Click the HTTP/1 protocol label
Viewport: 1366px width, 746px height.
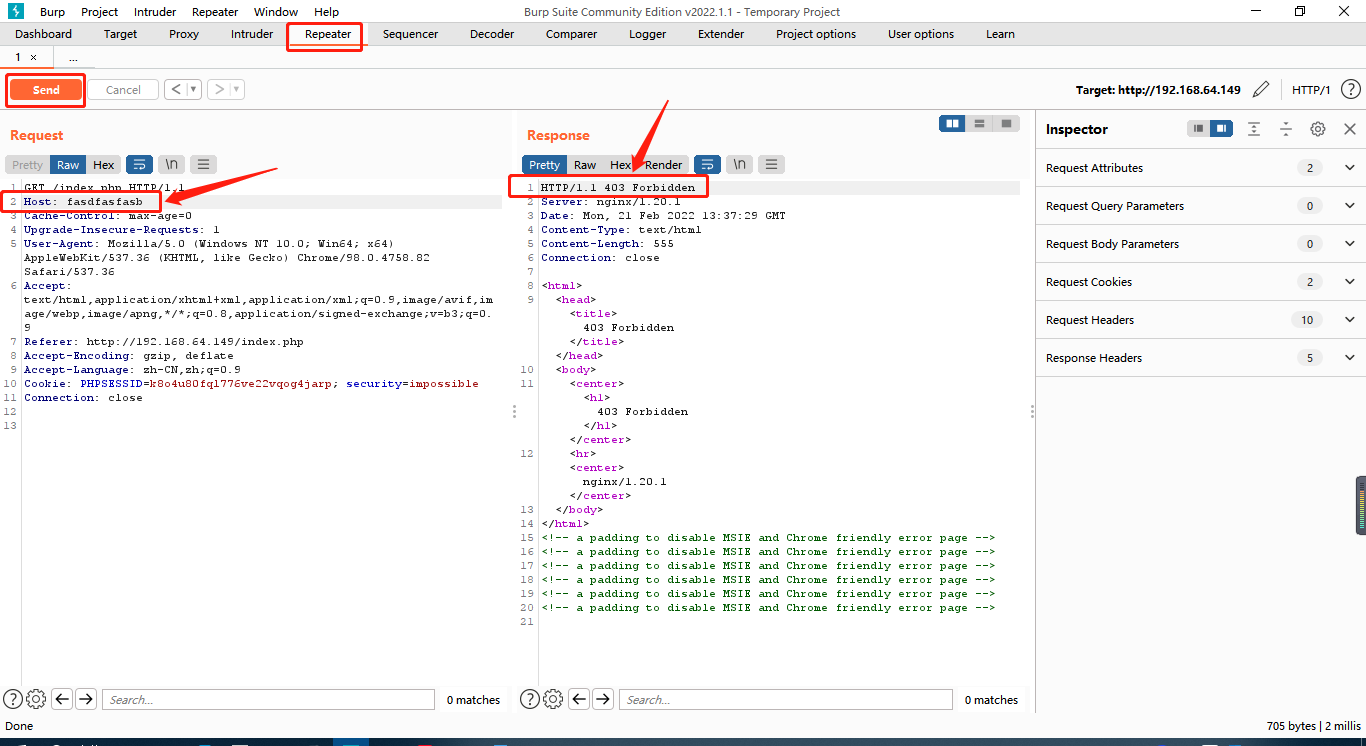1311,90
